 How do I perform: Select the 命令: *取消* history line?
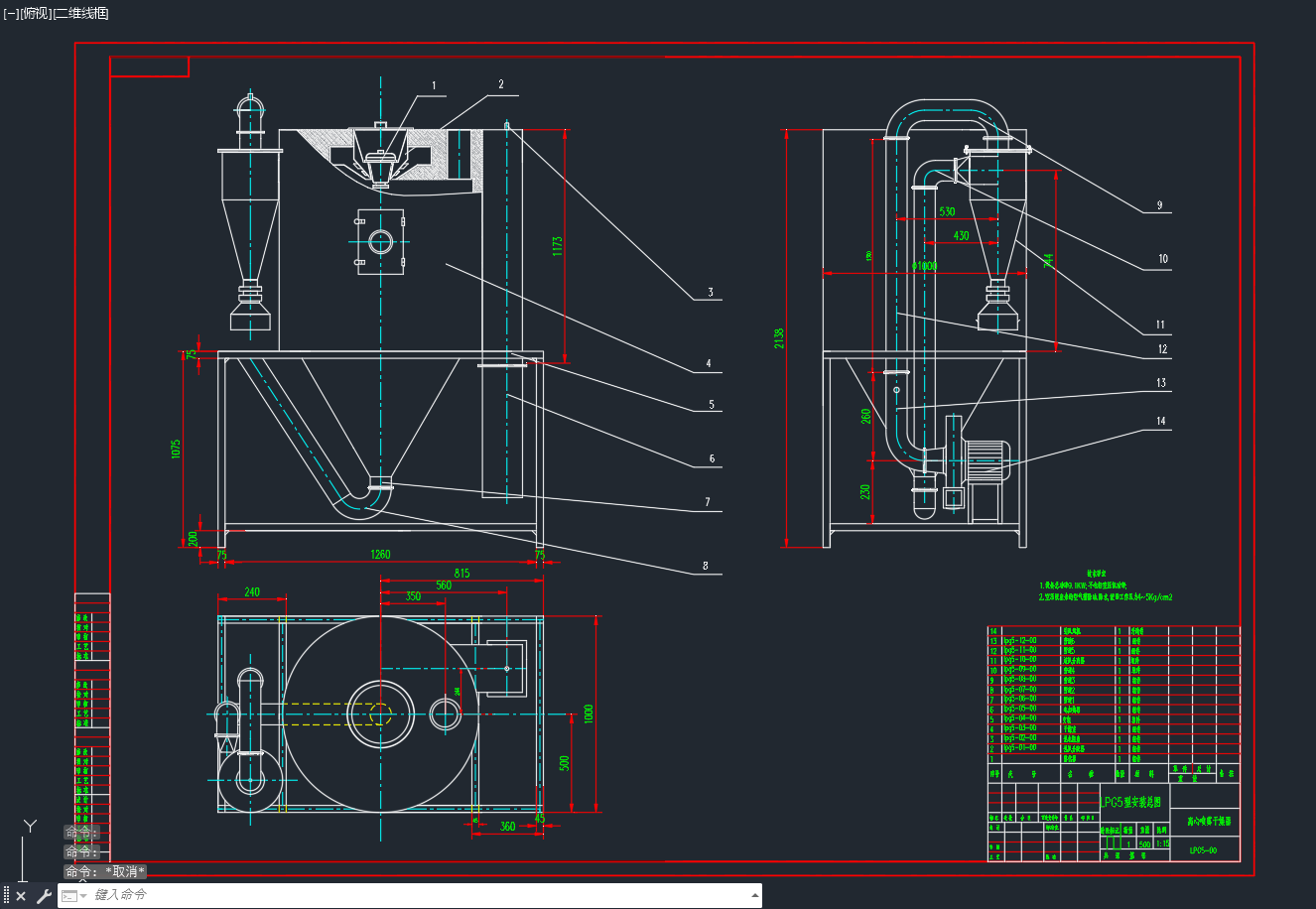coord(105,871)
